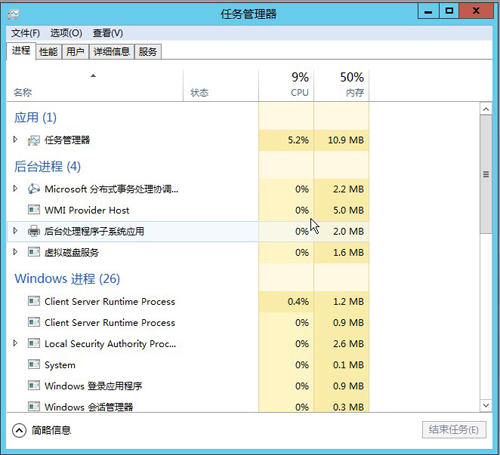
Task: Click the Windows 登录应用程序 icon
Action: pyautogui.click(x=34, y=386)
